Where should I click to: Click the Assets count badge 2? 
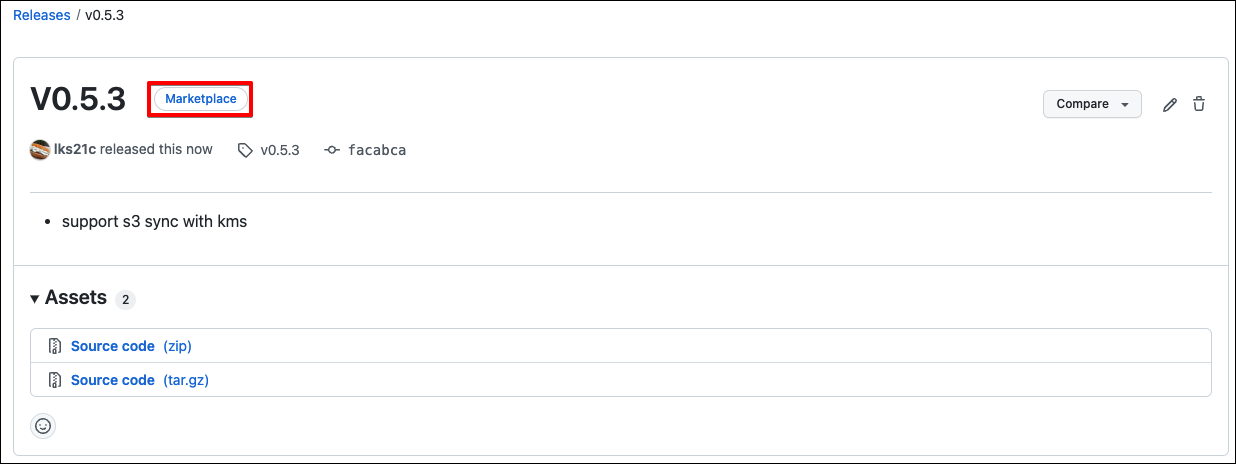(x=125, y=299)
